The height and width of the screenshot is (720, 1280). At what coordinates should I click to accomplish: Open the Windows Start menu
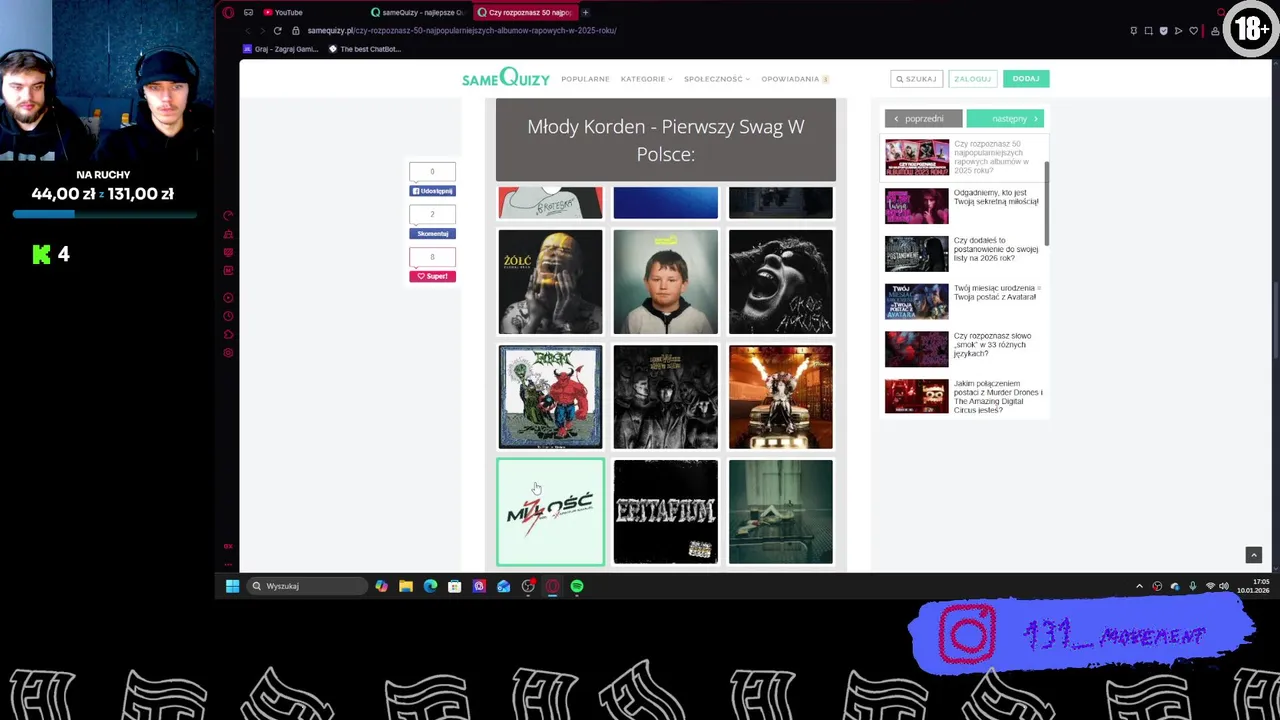pos(232,586)
